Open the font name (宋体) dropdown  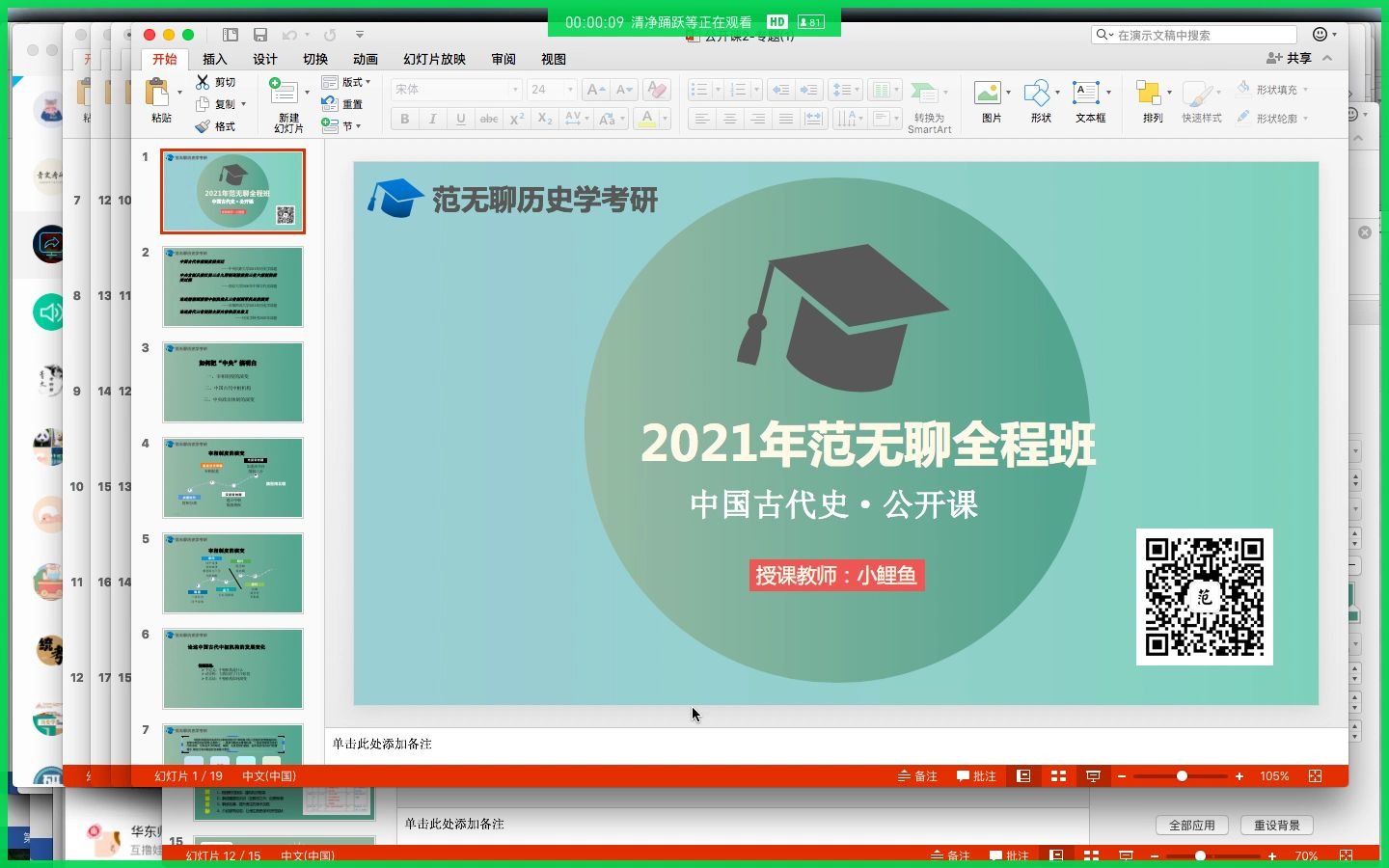[x=516, y=90]
